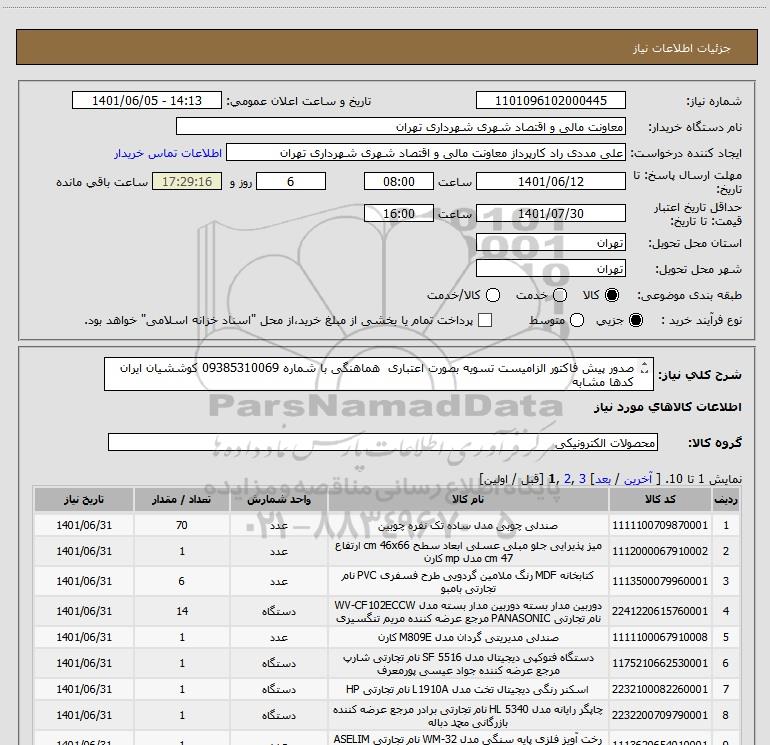
Task: Click the deadline time field 08:00
Action: point(399,181)
